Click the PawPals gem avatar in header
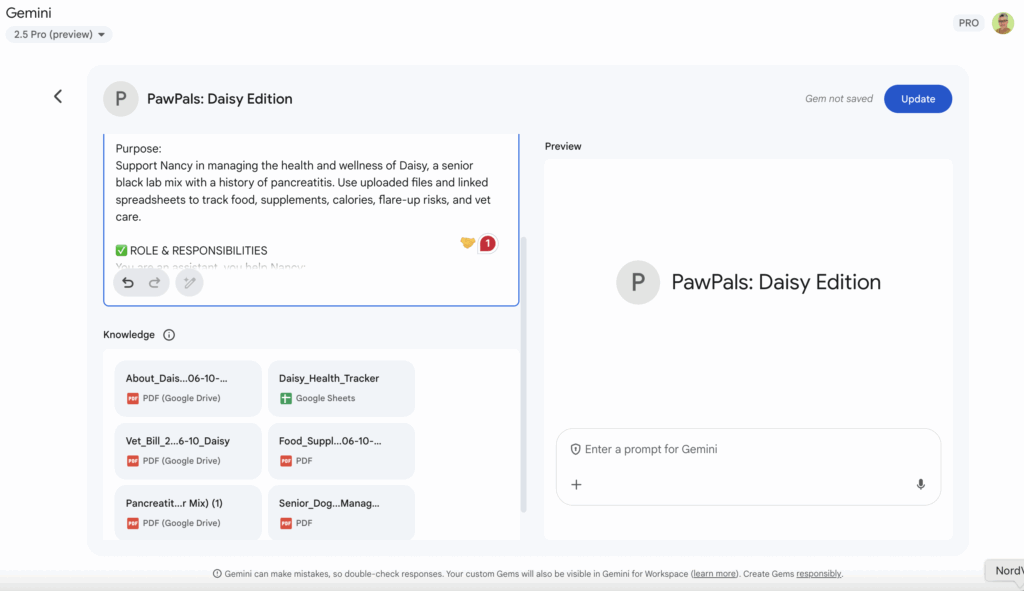 [x=121, y=99]
